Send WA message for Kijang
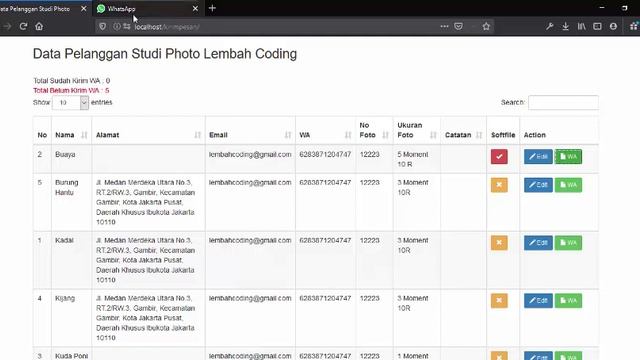Screen dimensions: 640x360 569,301
